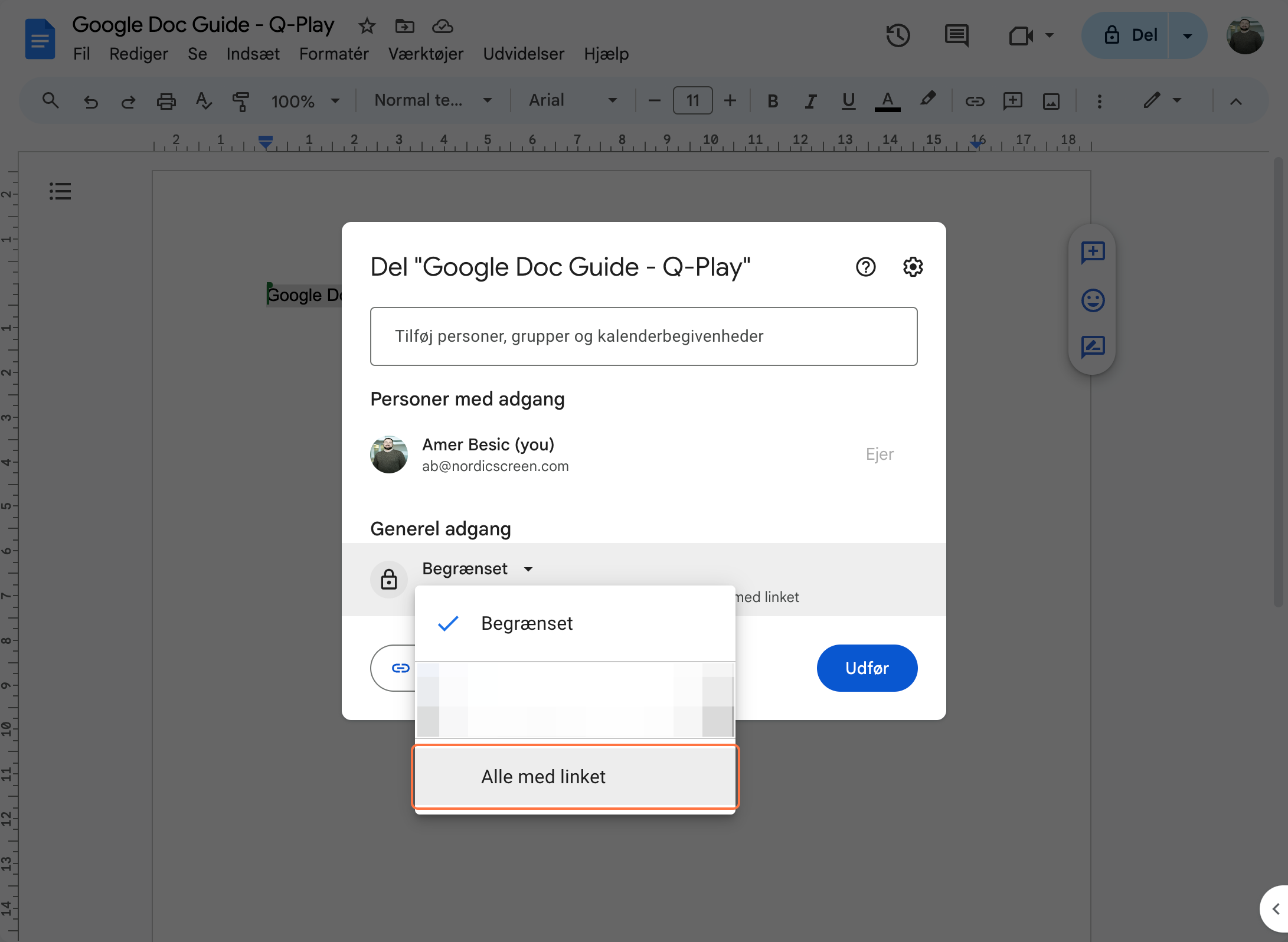The image size is (1288, 942).
Task: Open the Værktøjer menu
Action: tap(426, 54)
